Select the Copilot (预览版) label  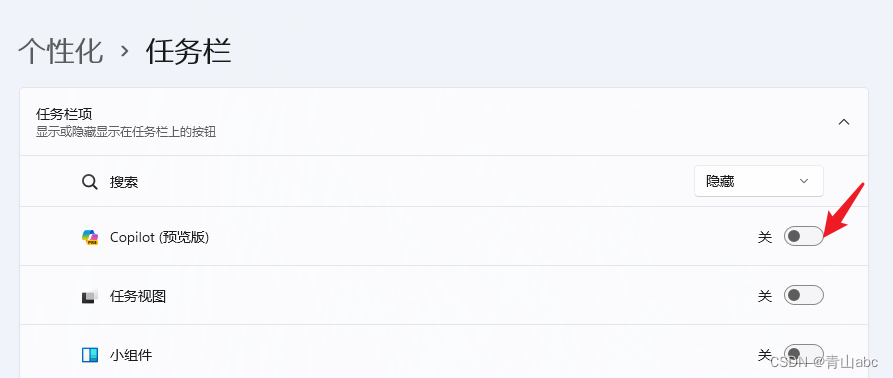click(x=159, y=237)
